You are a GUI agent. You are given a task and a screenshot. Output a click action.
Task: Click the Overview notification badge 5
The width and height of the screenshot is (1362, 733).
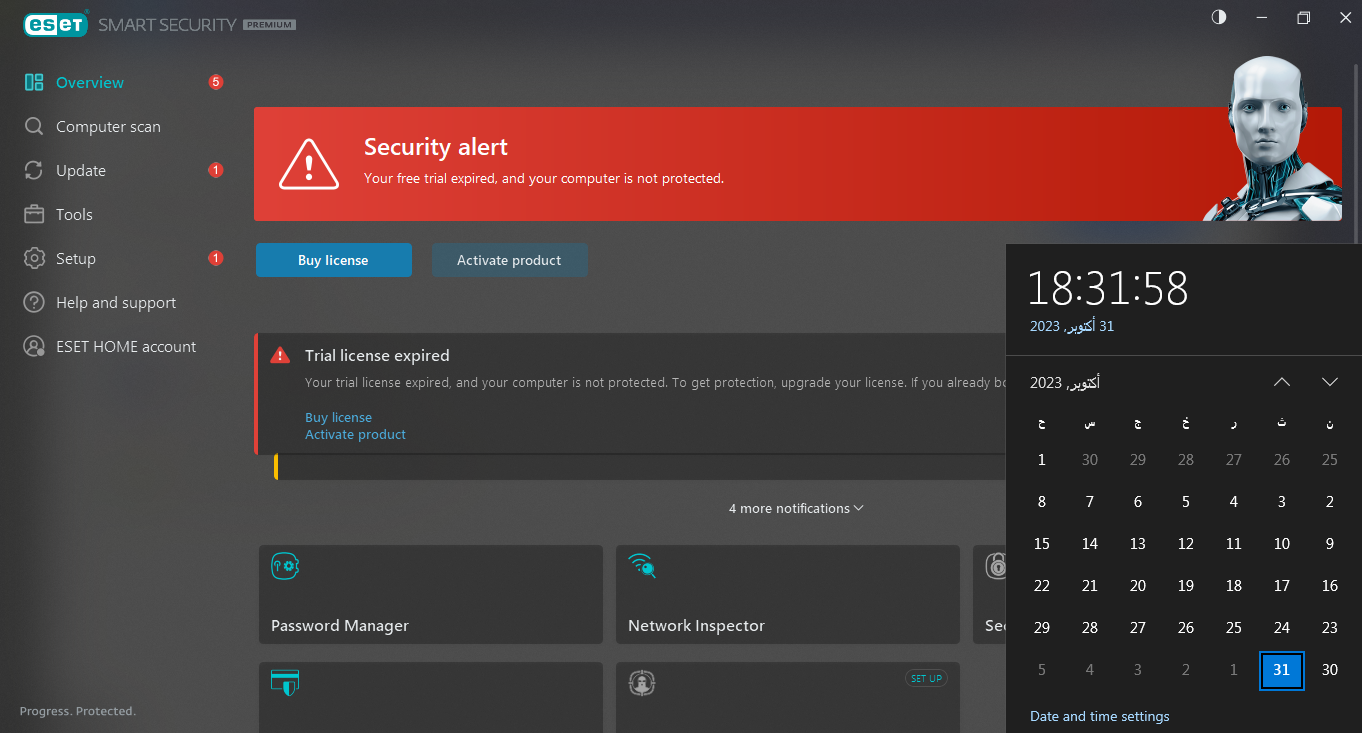(x=215, y=82)
